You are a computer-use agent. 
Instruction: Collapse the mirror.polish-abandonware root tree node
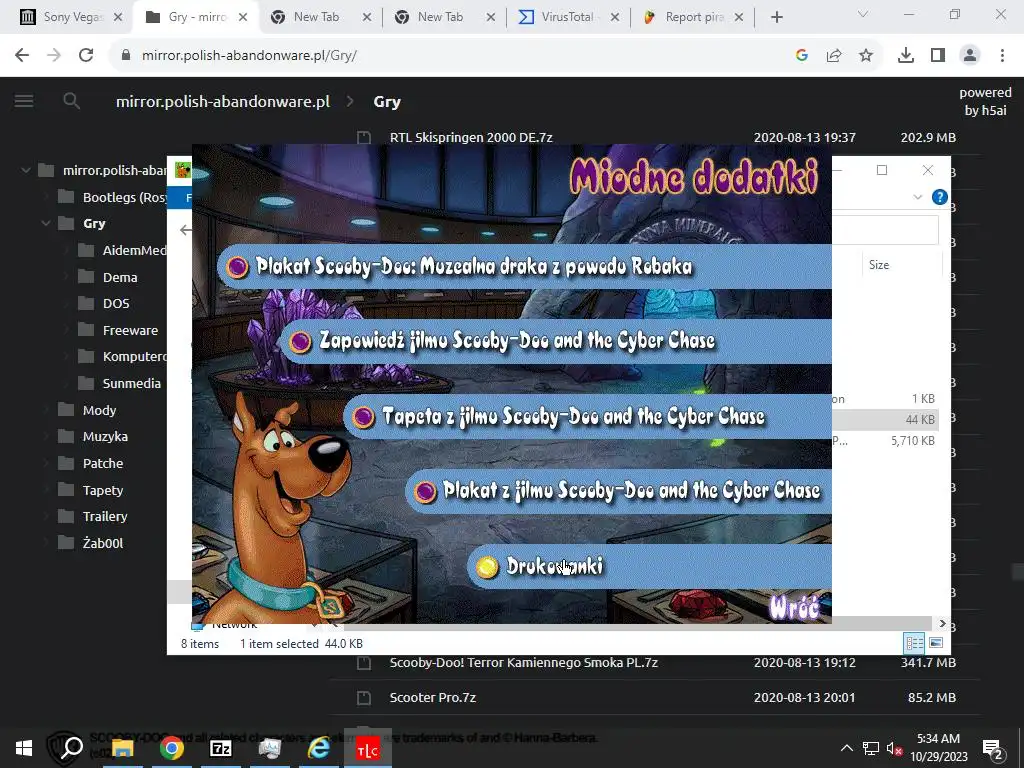coord(25,170)
